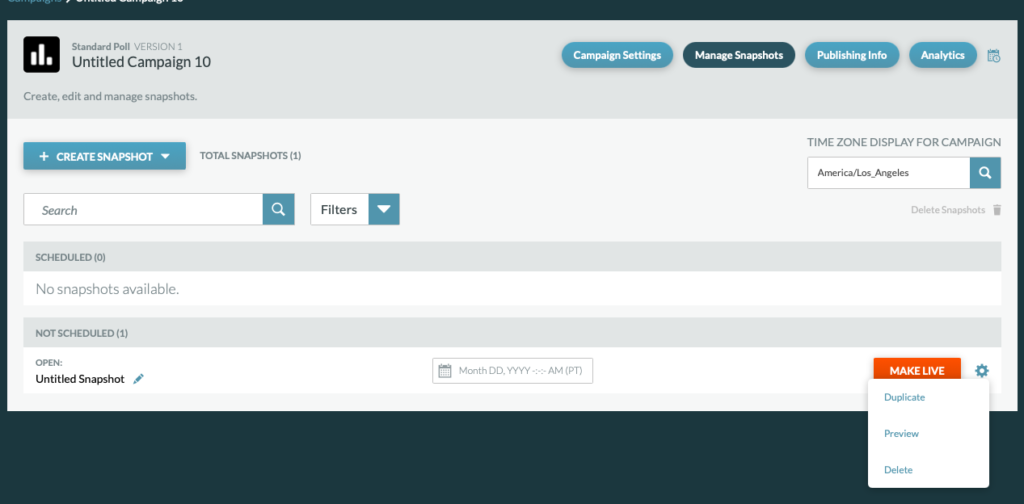Select Delete from the snapshot menu

point(898,470)
